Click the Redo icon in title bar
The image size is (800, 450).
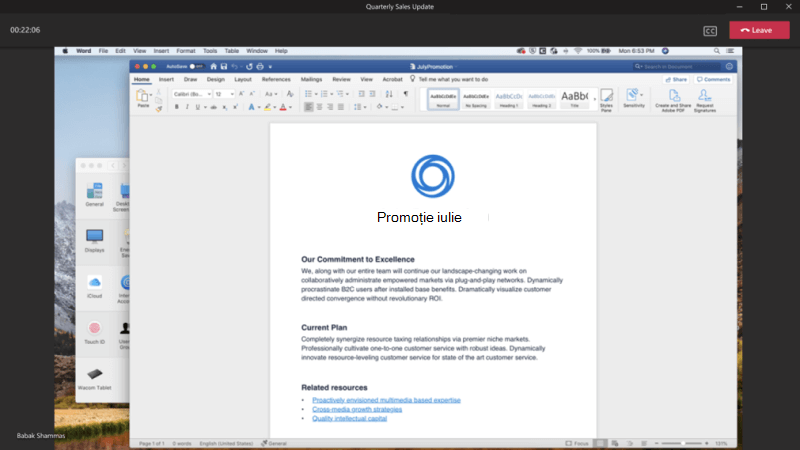coord(249,67)
